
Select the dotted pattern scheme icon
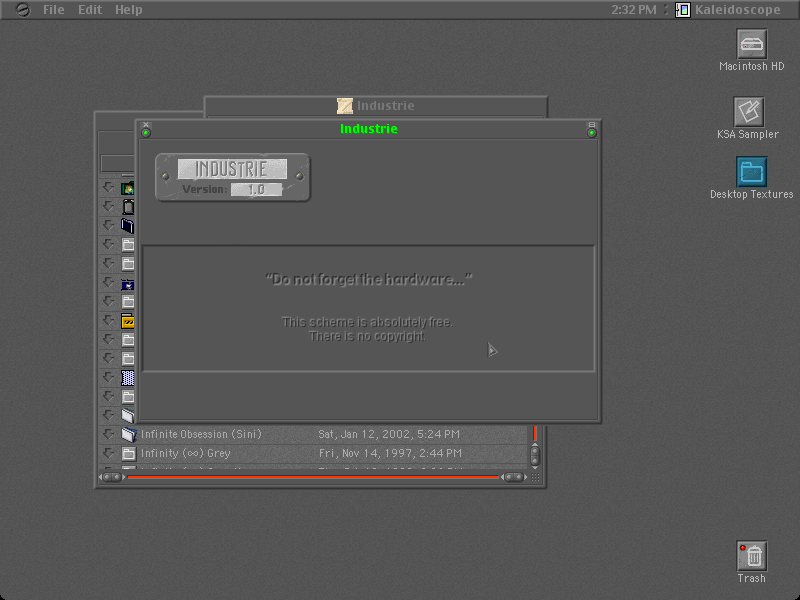pyautogui.click(x=128, y=378)
